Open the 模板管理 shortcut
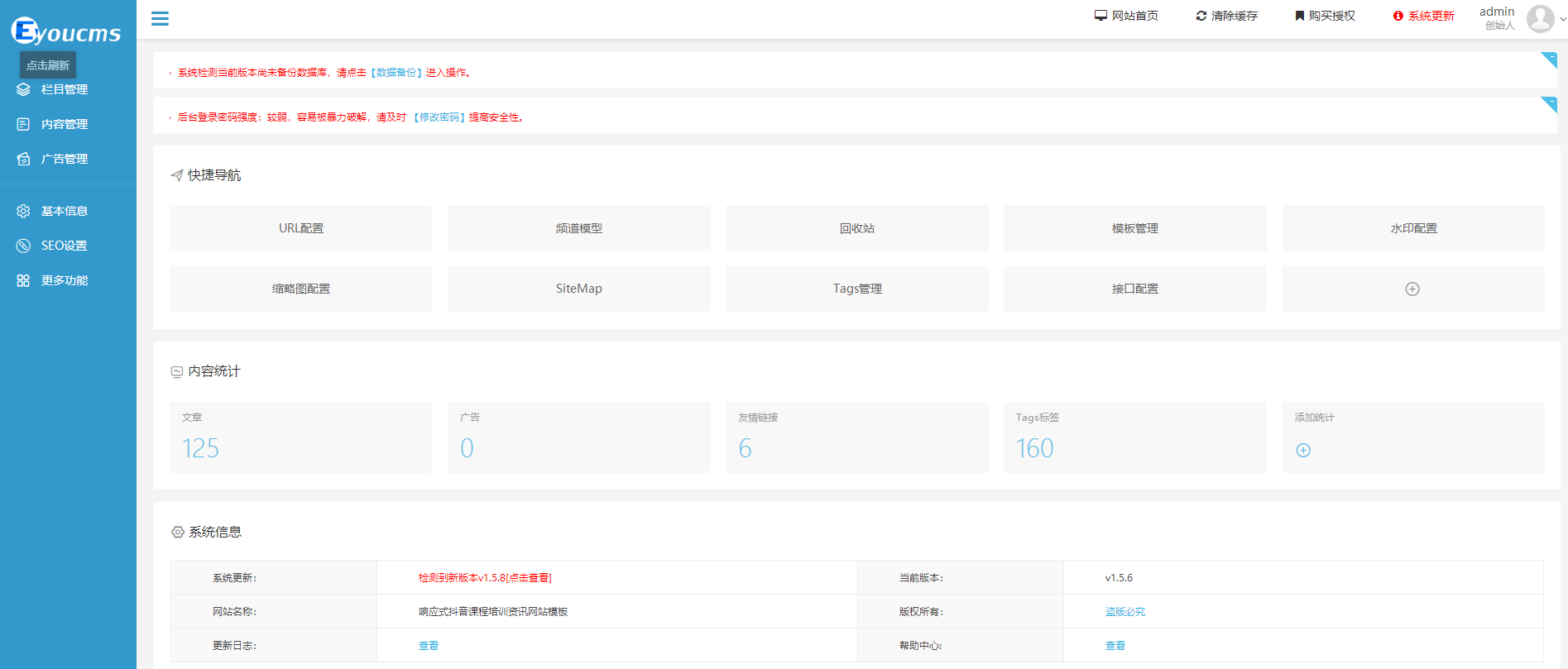This screenshot has width=1568, height=669. (x=1135, y=228)
